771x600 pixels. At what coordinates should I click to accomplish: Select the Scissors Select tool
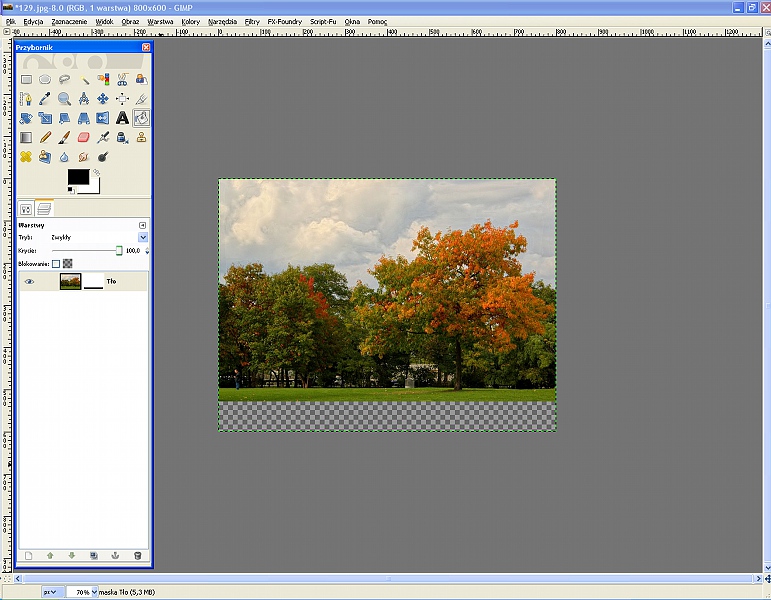[122, 80]
